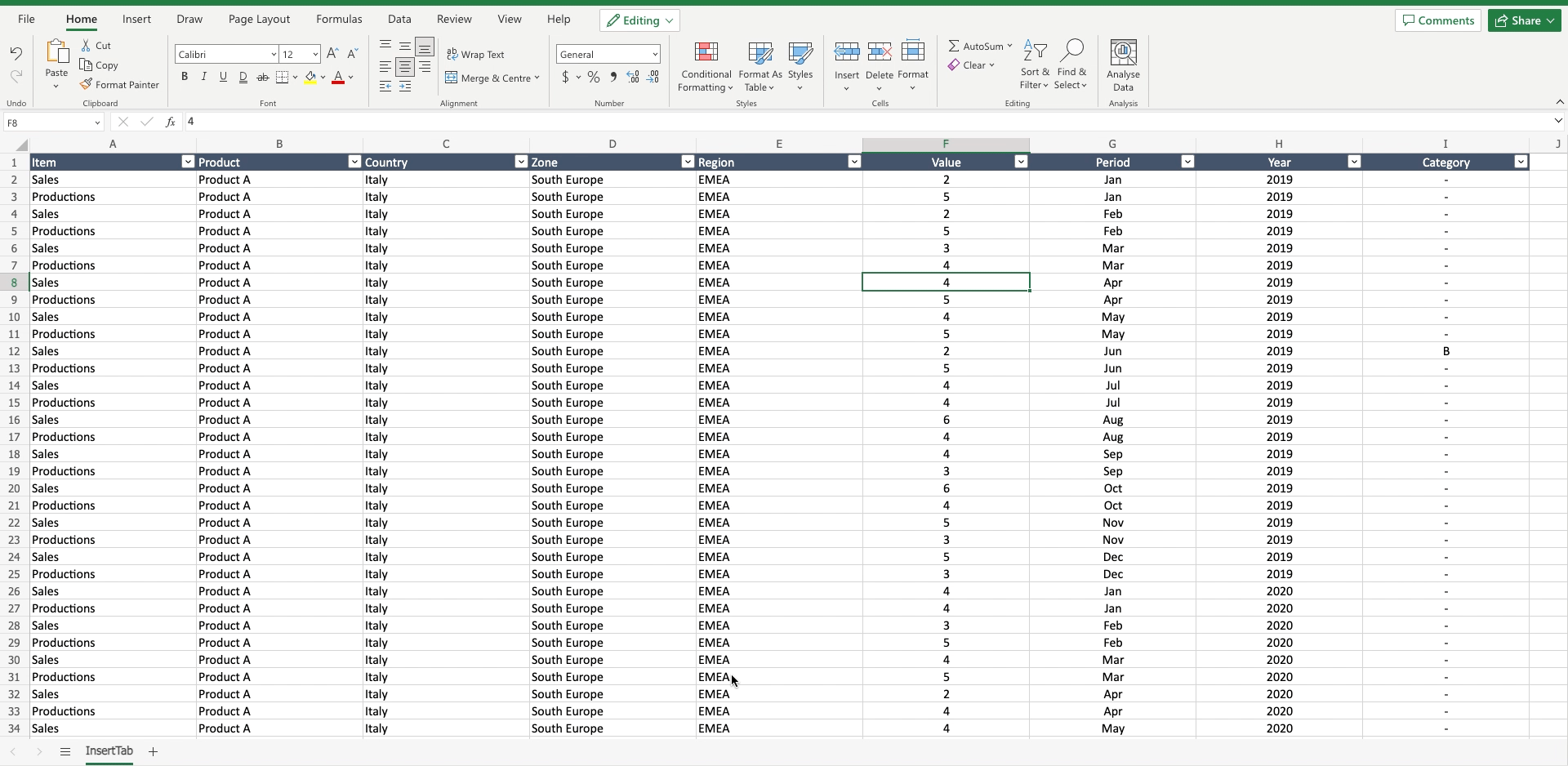Toggle Italic formatting
This screenshot has width=1568, height=766.
(x=204, y=78)
